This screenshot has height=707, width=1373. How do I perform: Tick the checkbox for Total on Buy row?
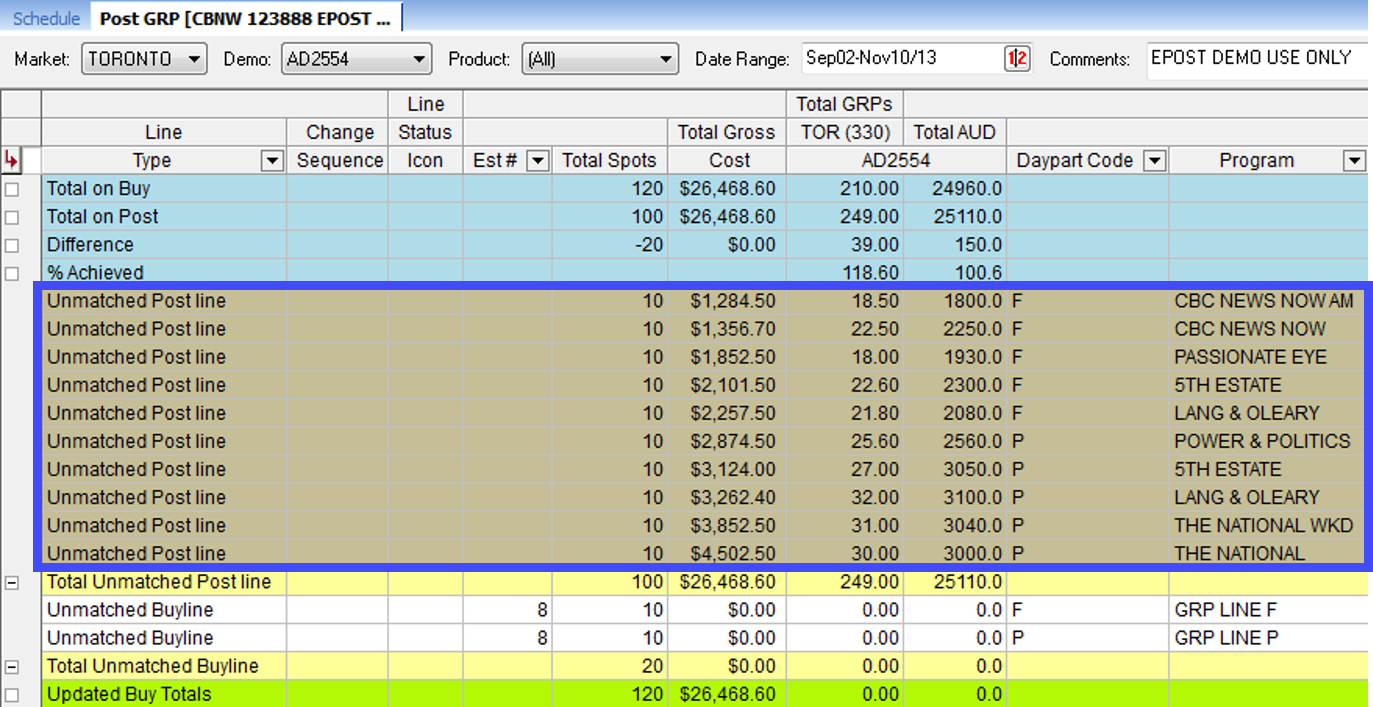pos(11,189)
